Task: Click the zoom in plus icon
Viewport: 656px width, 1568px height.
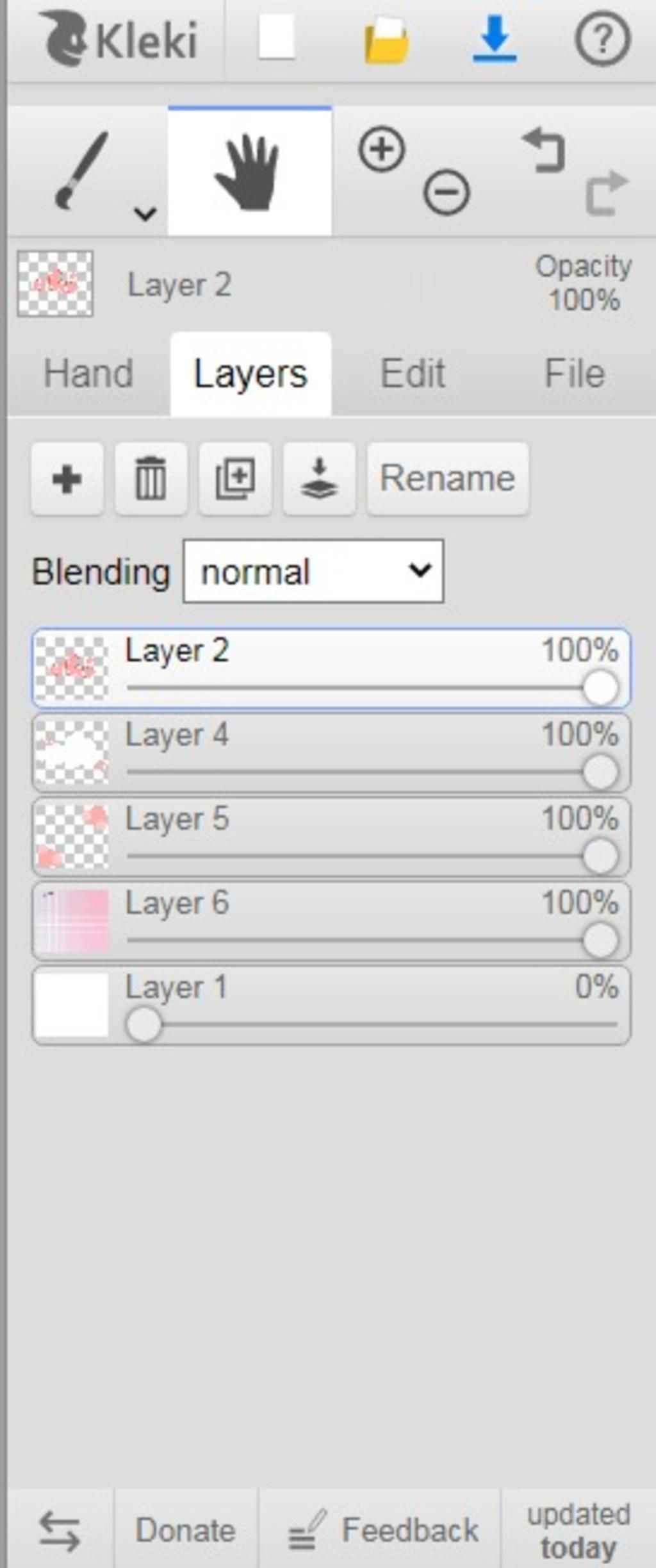Action: point(382,149)
